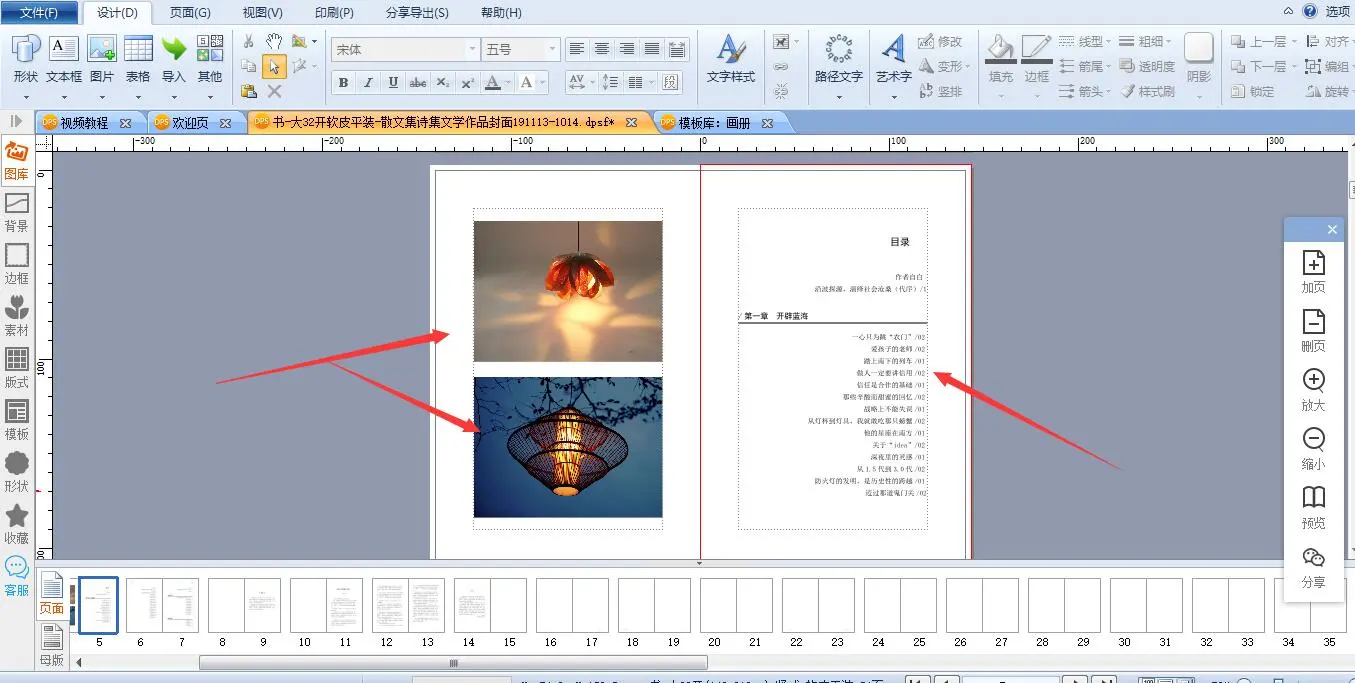Image resolution: width=1355 pixels, height=683 pixels.
Task: Open the 其他 other objects tool
Action: [x=210, y=59]
